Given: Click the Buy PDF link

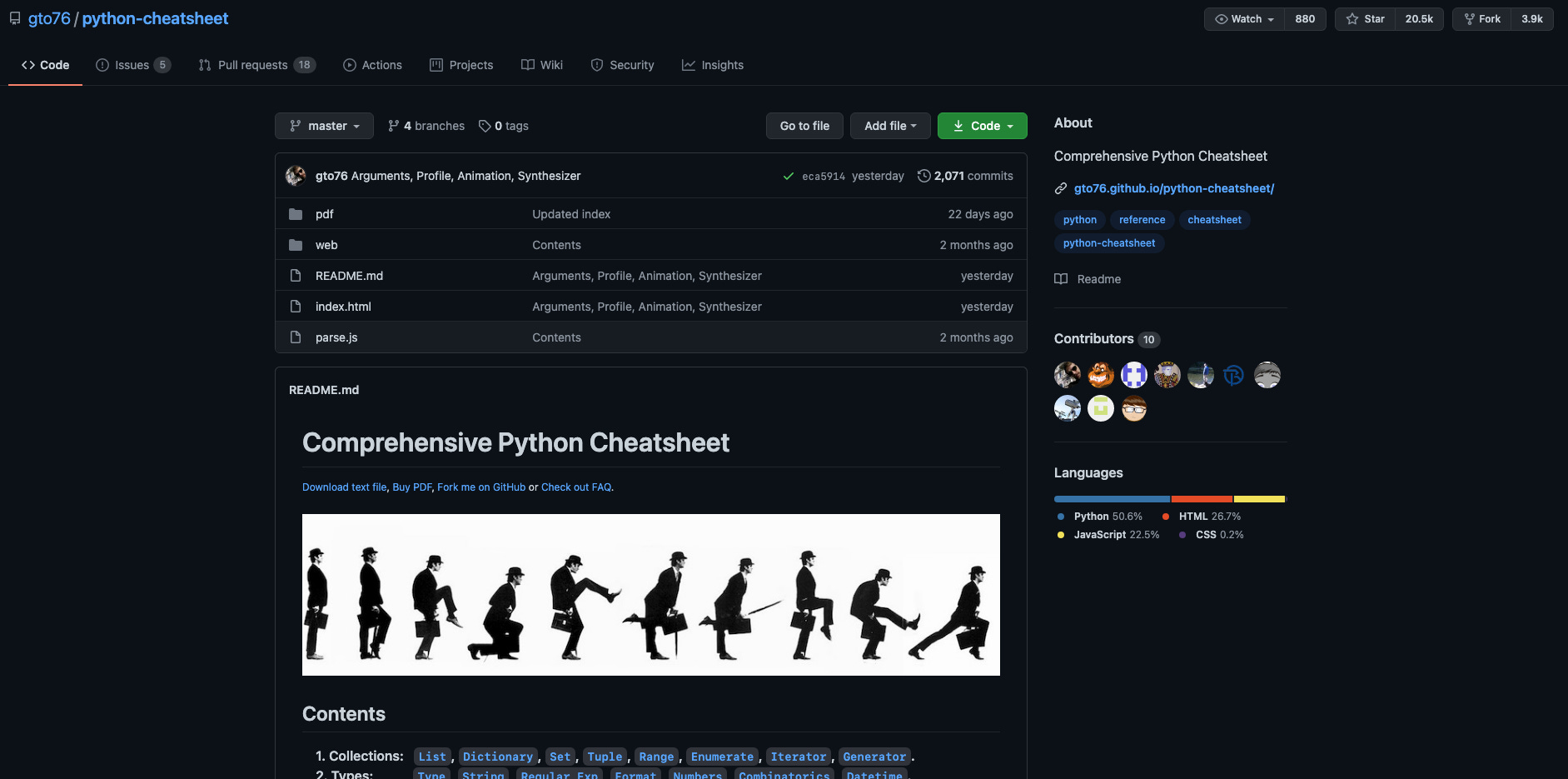Looking at the screenshot, I should point(412,487).
